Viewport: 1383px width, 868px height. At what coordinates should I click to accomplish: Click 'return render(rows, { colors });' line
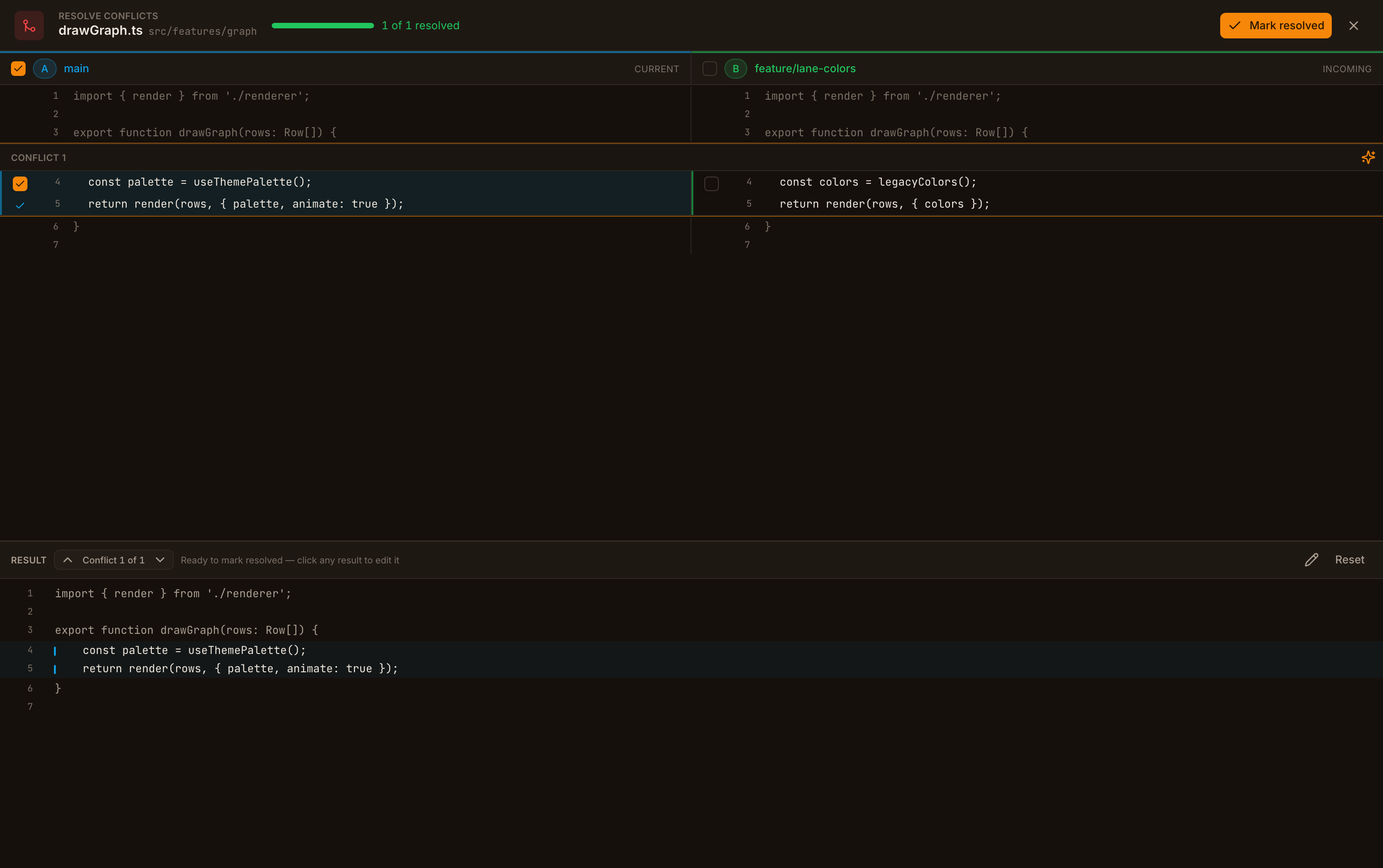coord(884,204)
